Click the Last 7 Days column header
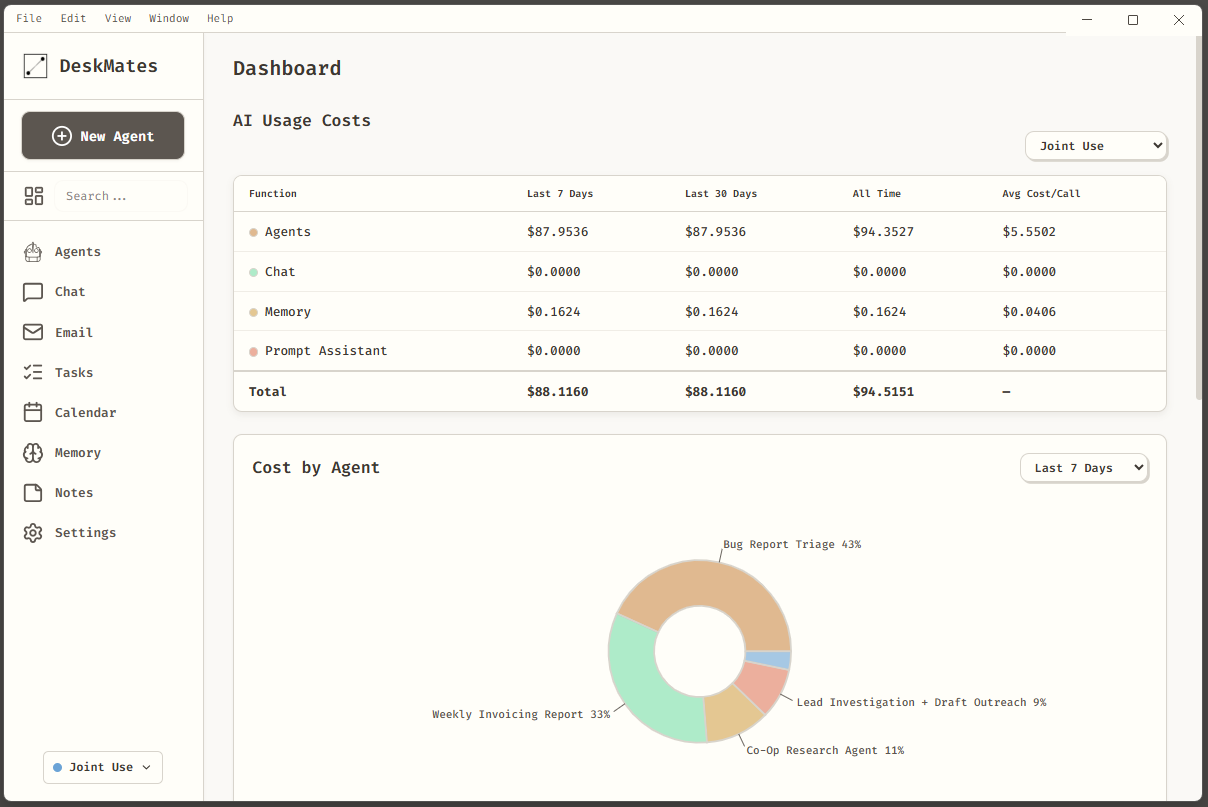This screenshot has height=807, width=1208. 560,194
